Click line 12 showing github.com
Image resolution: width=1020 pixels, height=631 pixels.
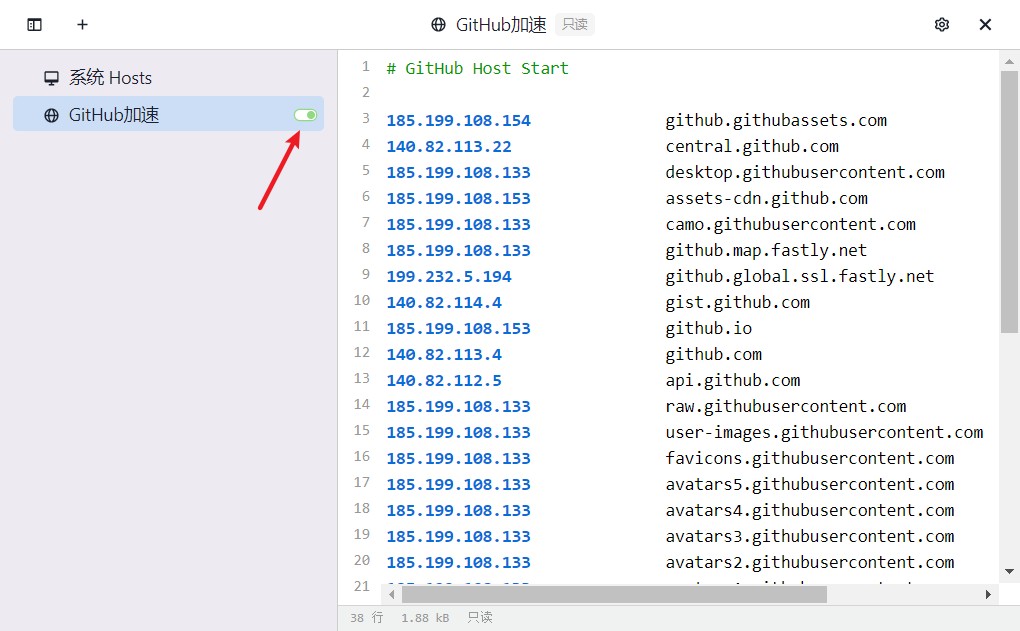[713, 354]
